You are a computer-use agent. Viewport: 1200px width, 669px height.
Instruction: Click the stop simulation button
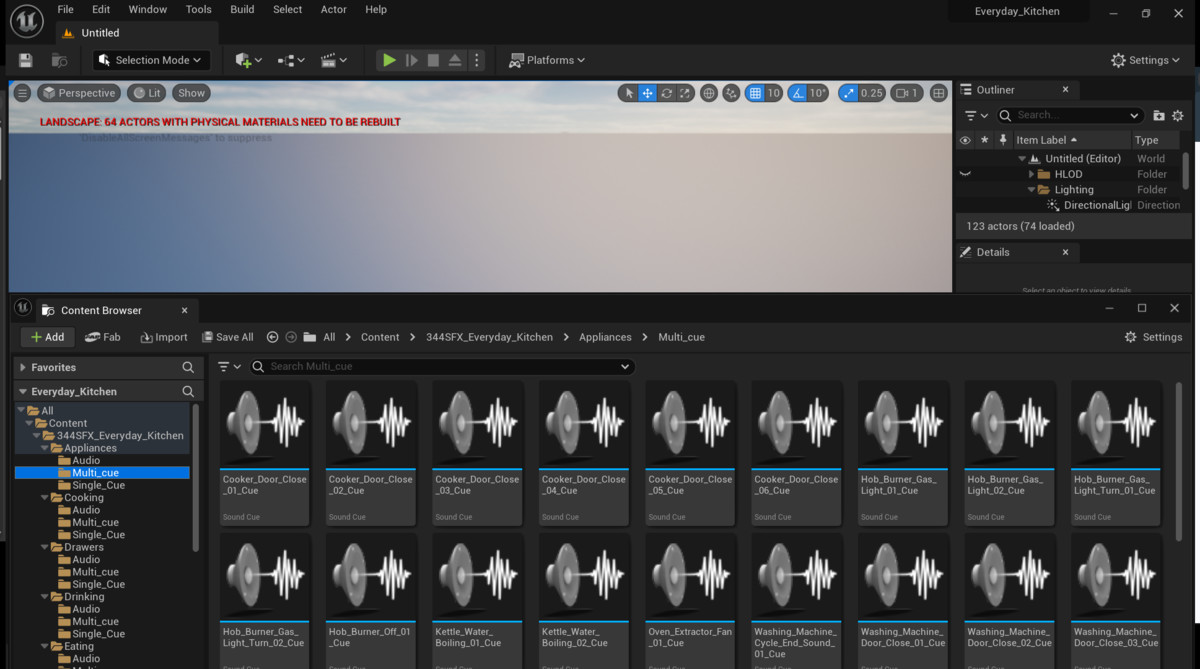pyautogui.click(x=433, y=60)
